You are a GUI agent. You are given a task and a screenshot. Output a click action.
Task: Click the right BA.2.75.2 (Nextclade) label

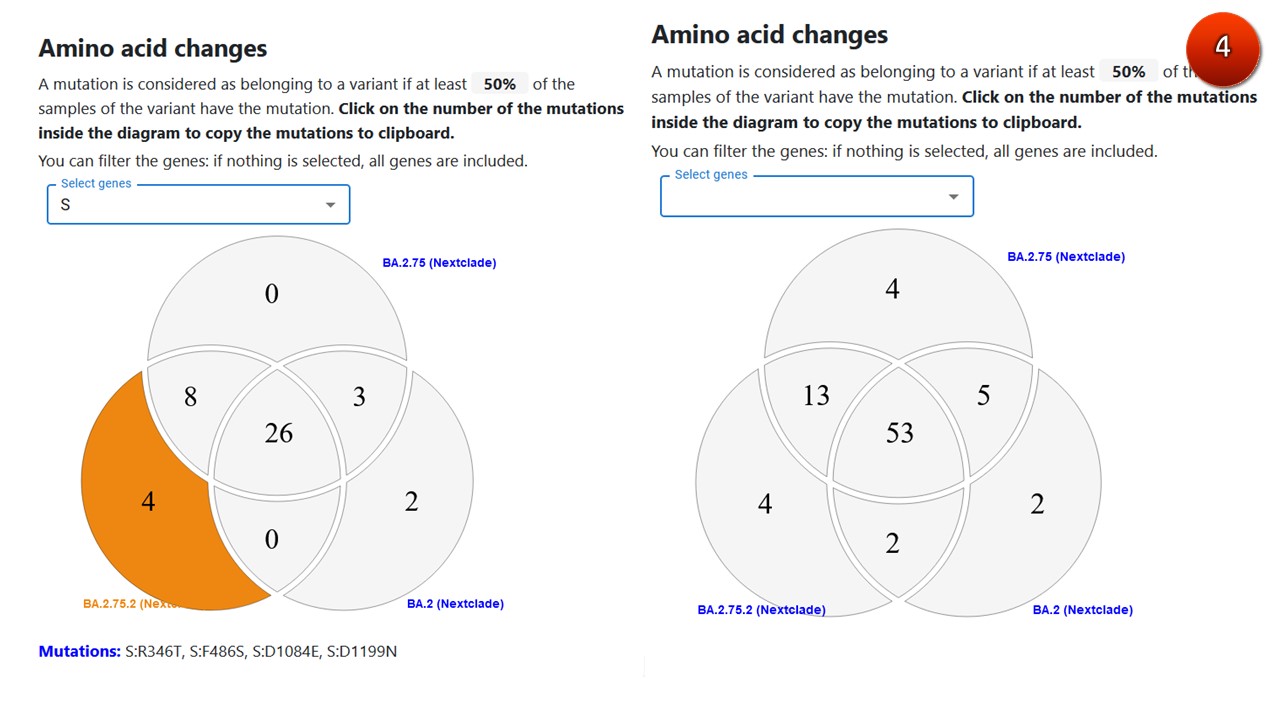[761, 610]
